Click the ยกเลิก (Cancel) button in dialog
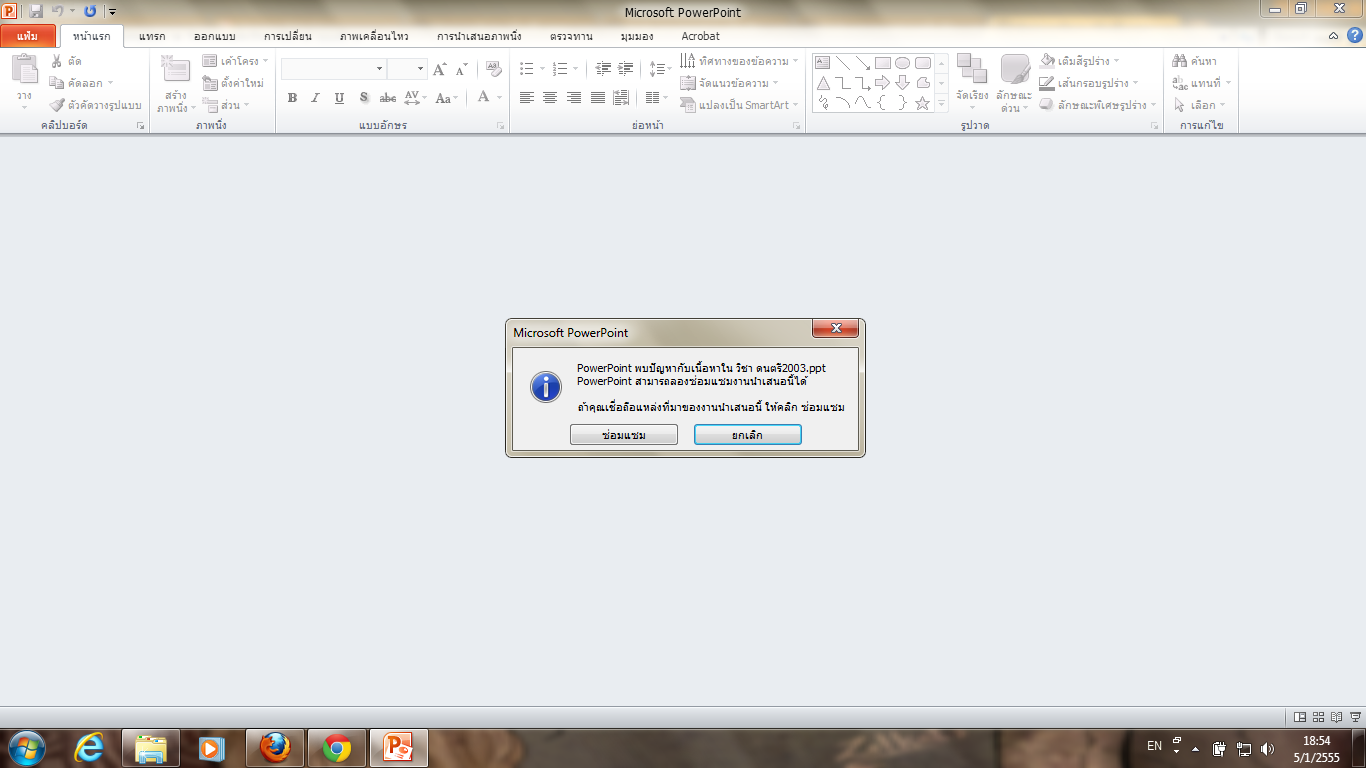The width and height of the screenshot is (1366, 768). 748,435
